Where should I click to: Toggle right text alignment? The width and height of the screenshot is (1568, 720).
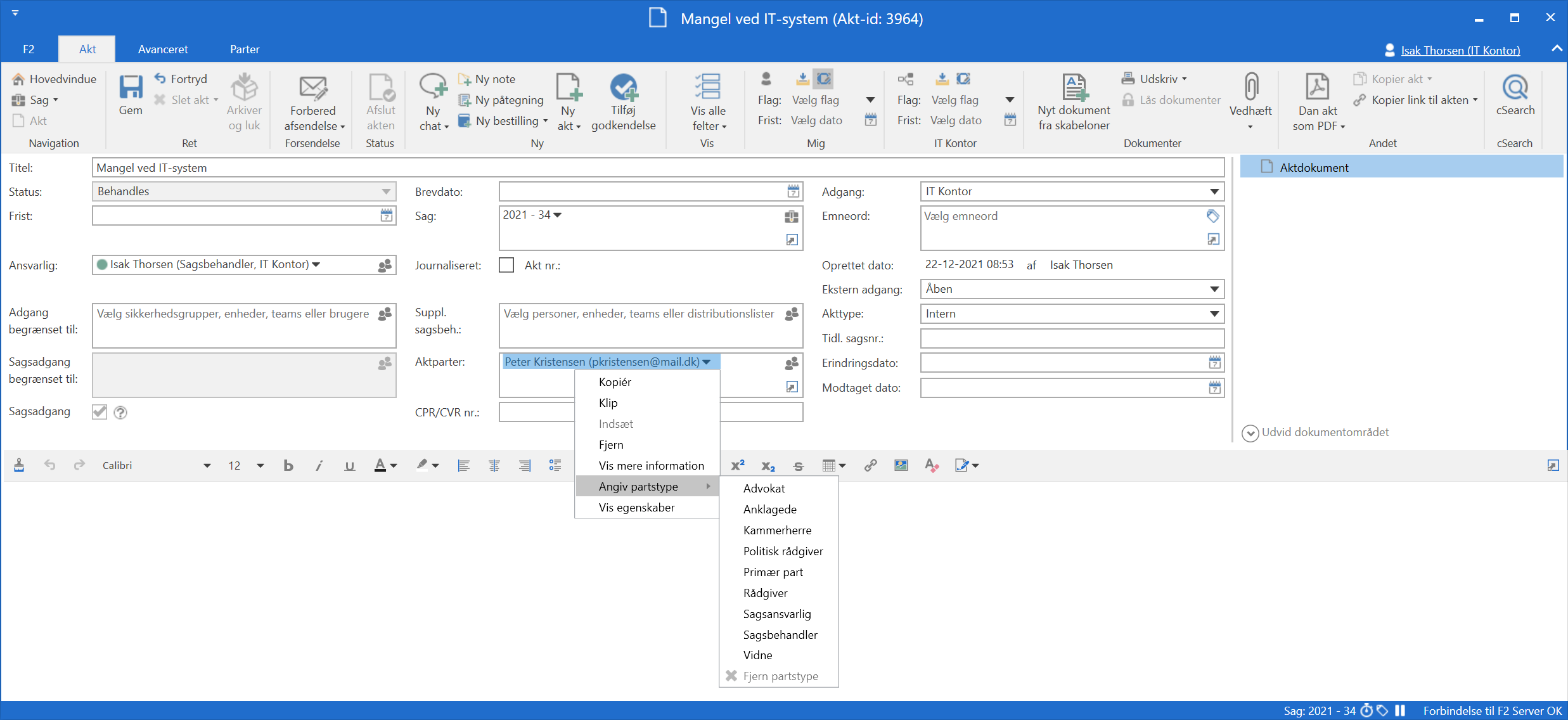[525, 466]
